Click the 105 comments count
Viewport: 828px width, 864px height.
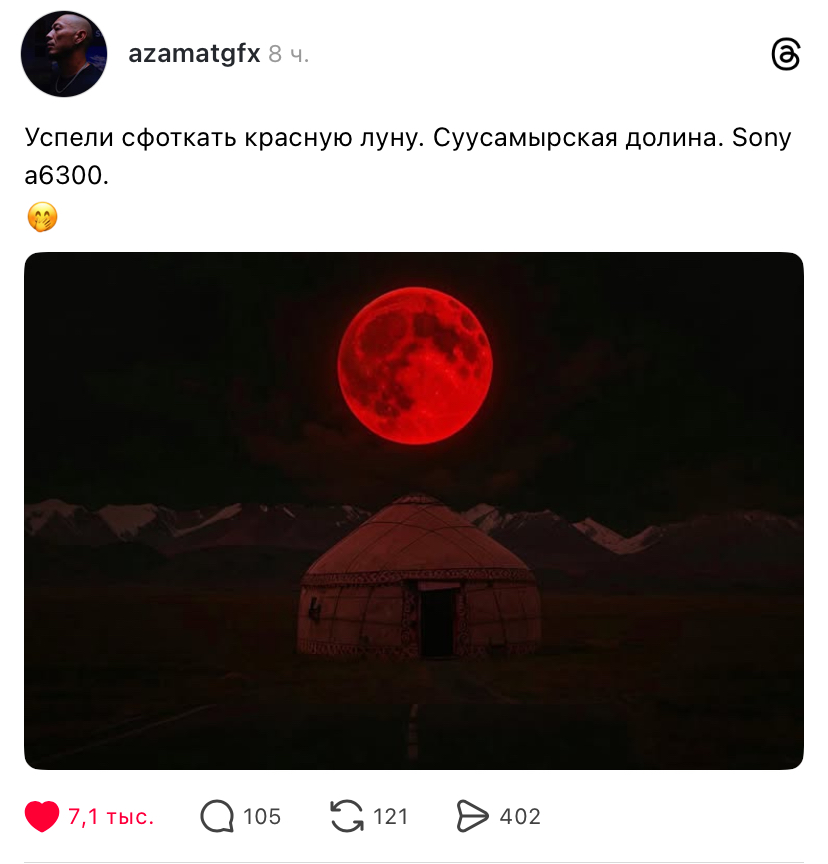pyautogui.click(x=262, y=817)
